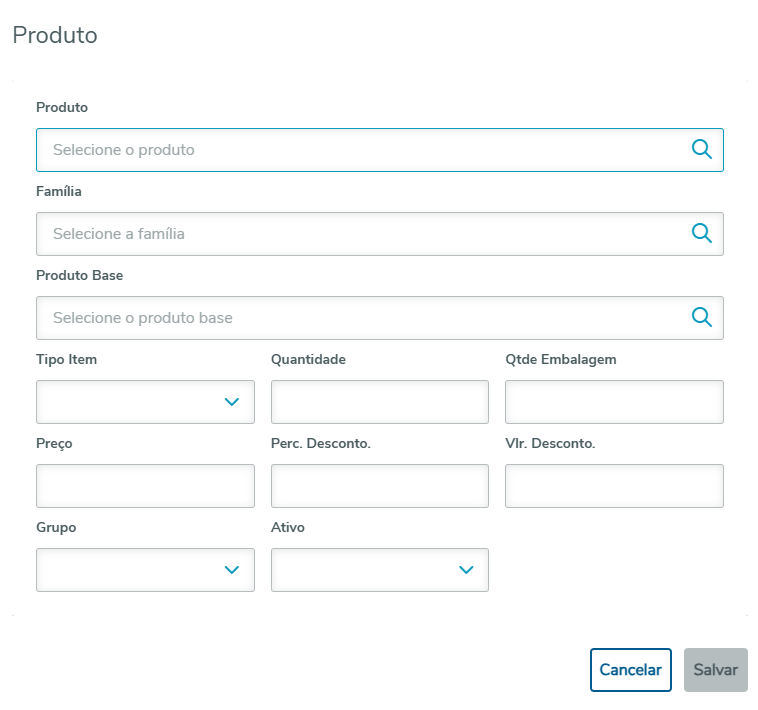Viewport: 758px width, 710px height.
Task: Click into the 'Selecione a família' input
Action: tap(360, 234)
